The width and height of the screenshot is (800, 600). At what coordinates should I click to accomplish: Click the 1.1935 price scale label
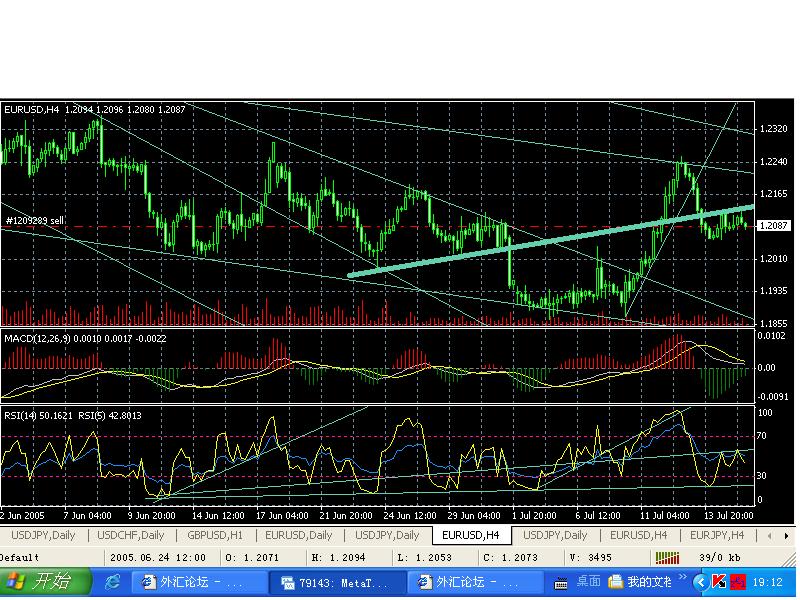point(773,291)
